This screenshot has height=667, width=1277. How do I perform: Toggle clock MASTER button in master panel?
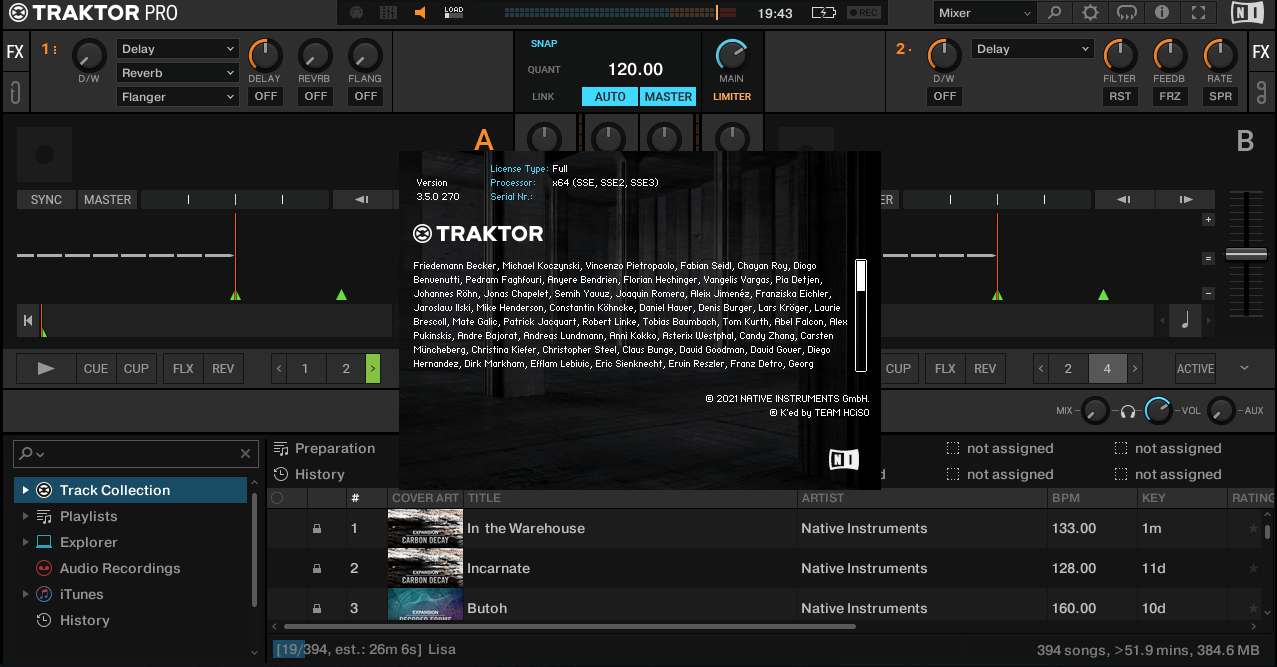[x=668, y=96]
